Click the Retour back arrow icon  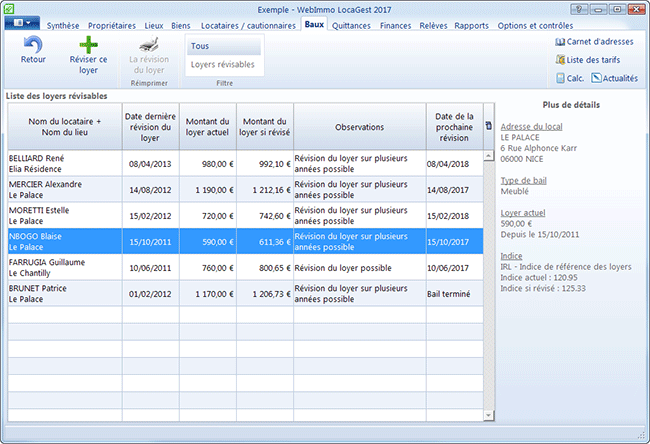33,45
